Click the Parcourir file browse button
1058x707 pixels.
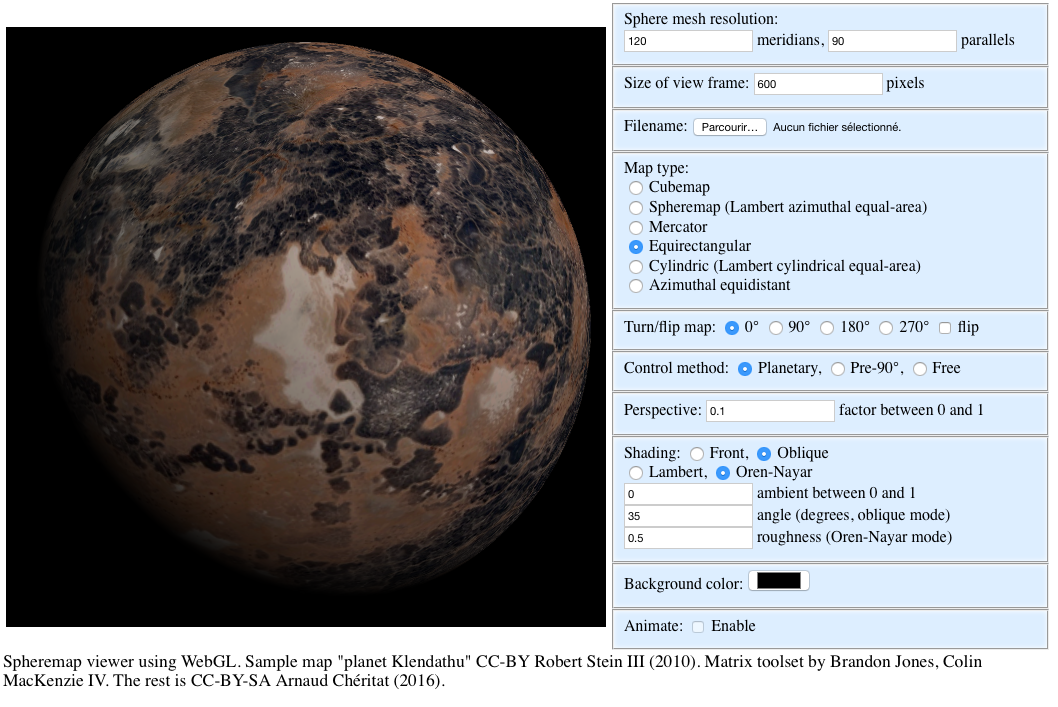729,127
